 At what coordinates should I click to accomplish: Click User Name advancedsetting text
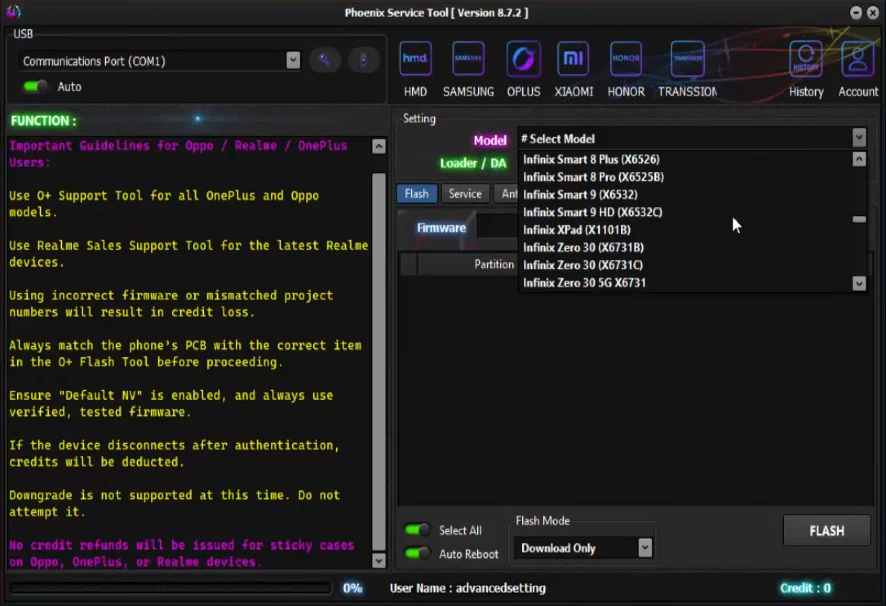click(467, 588)
